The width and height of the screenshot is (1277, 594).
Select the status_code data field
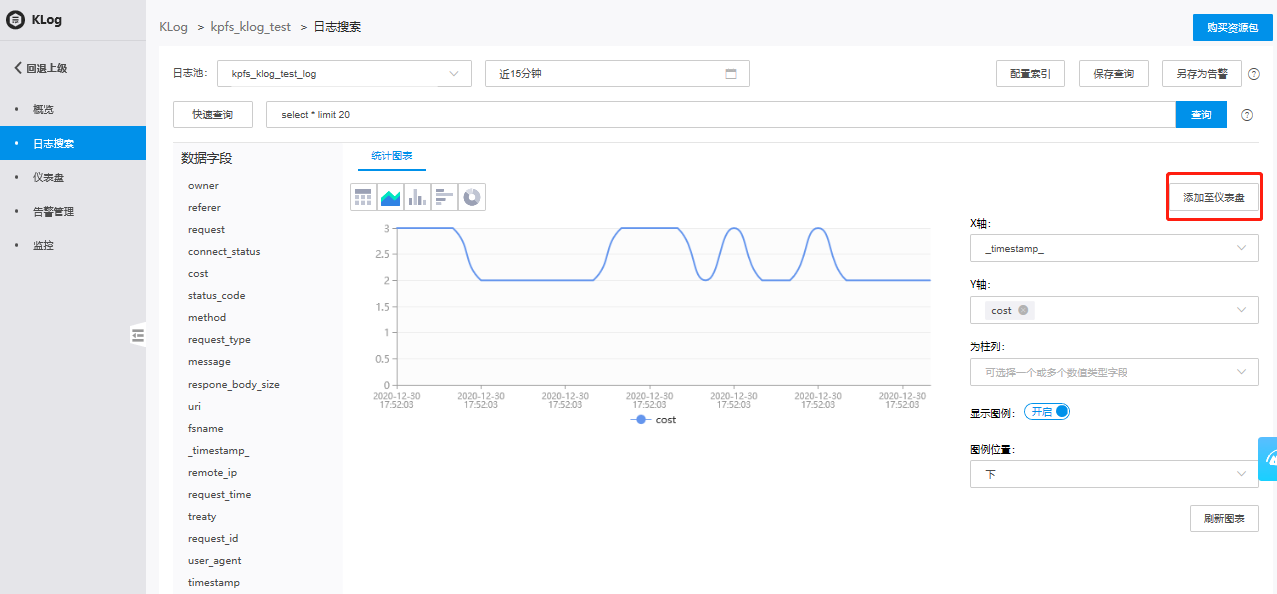(x=216, y=296)
